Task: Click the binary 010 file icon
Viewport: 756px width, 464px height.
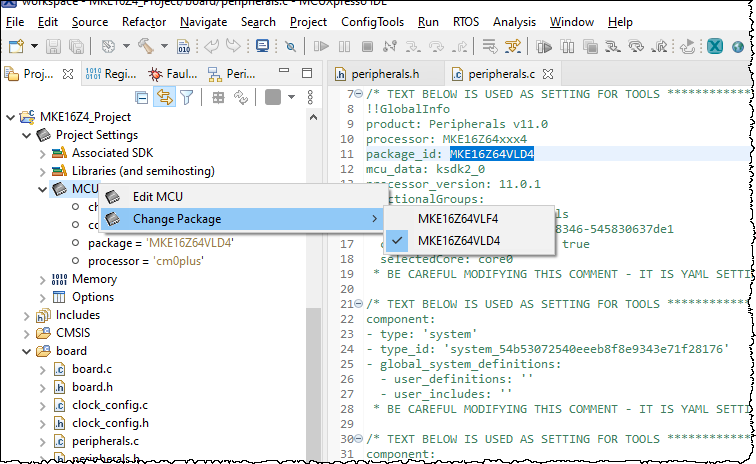Action: [184, 47]
